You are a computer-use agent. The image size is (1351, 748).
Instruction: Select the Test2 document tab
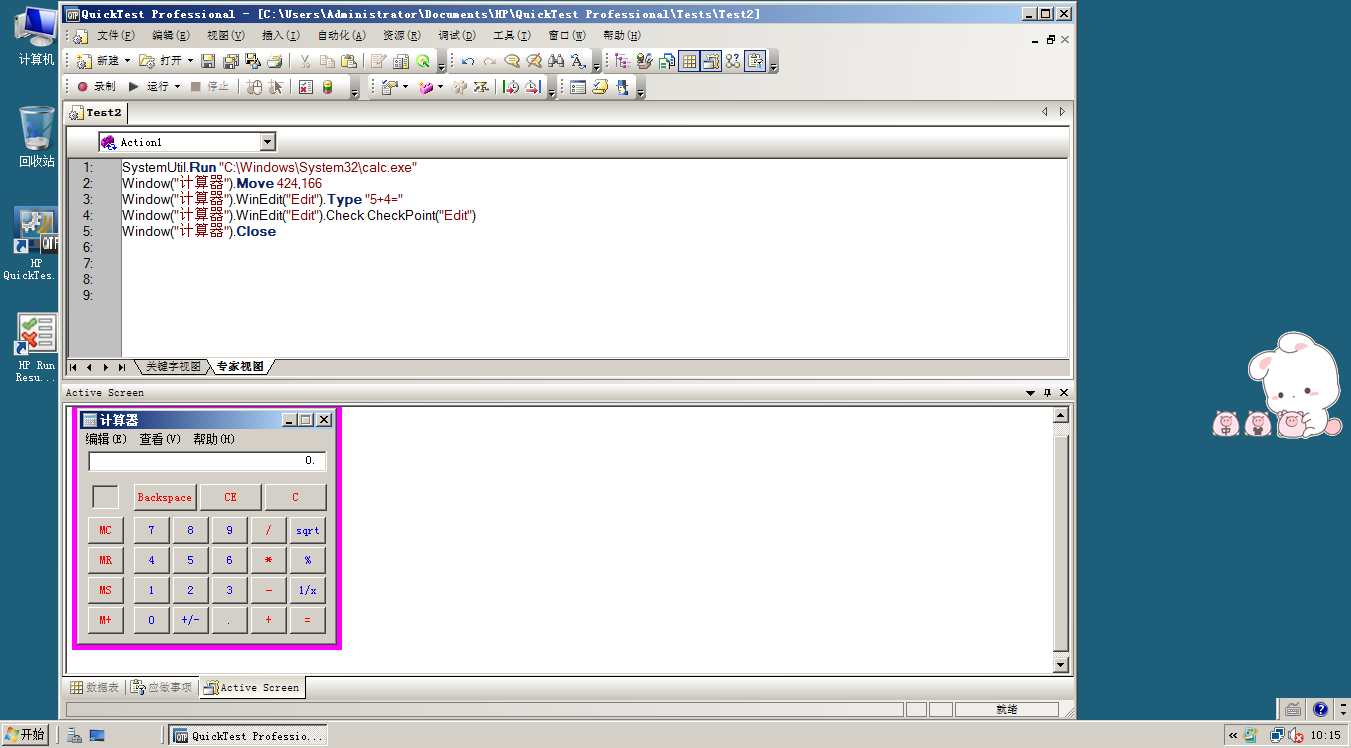tap(96, 113)
